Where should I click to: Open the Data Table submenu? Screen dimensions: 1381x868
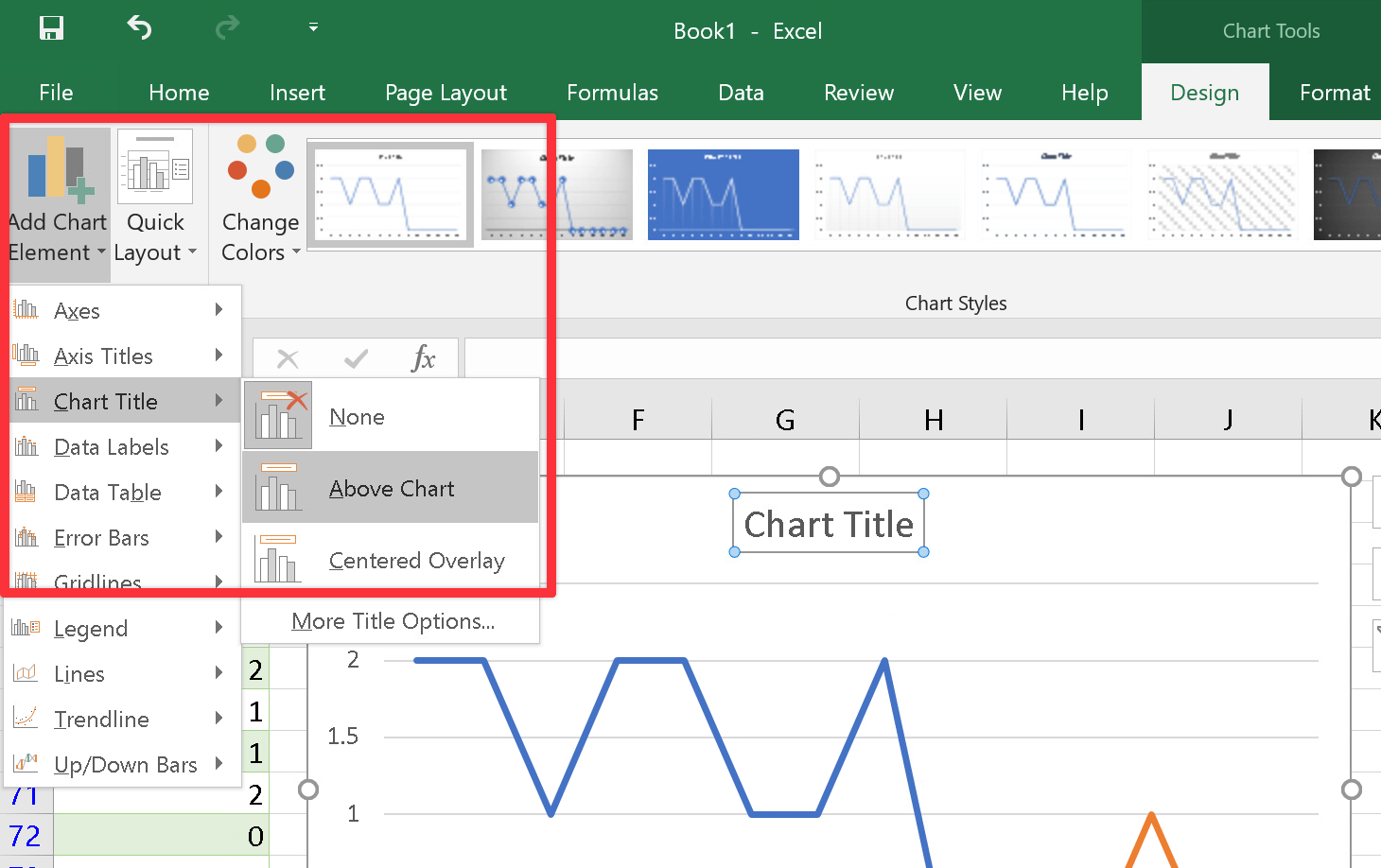pos(123,492)
